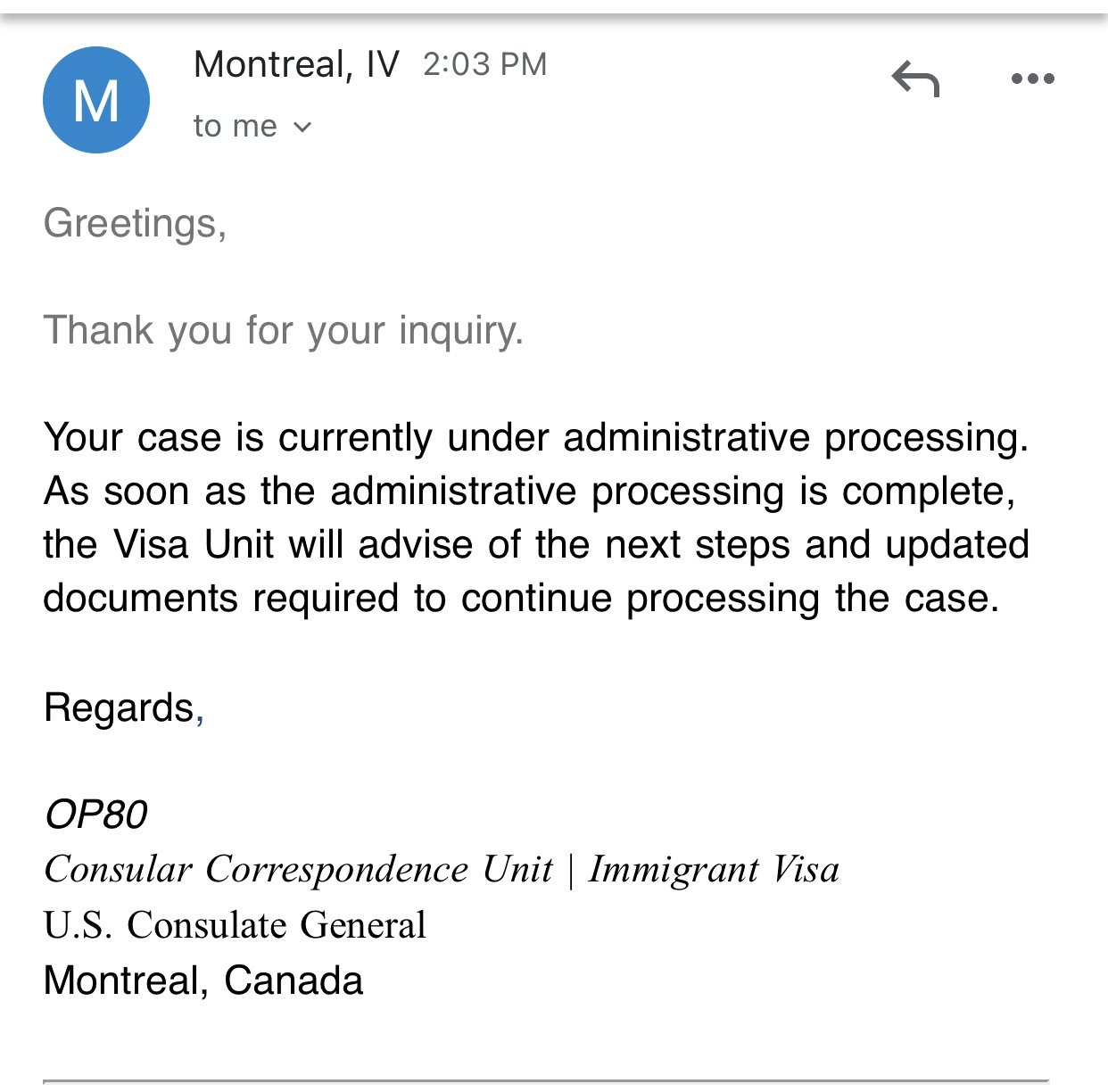The width and height of the screenshot is (1108, 1092).
Task: Click 'Consular Correspondence Unit' in signature
Action: (298, 870)
